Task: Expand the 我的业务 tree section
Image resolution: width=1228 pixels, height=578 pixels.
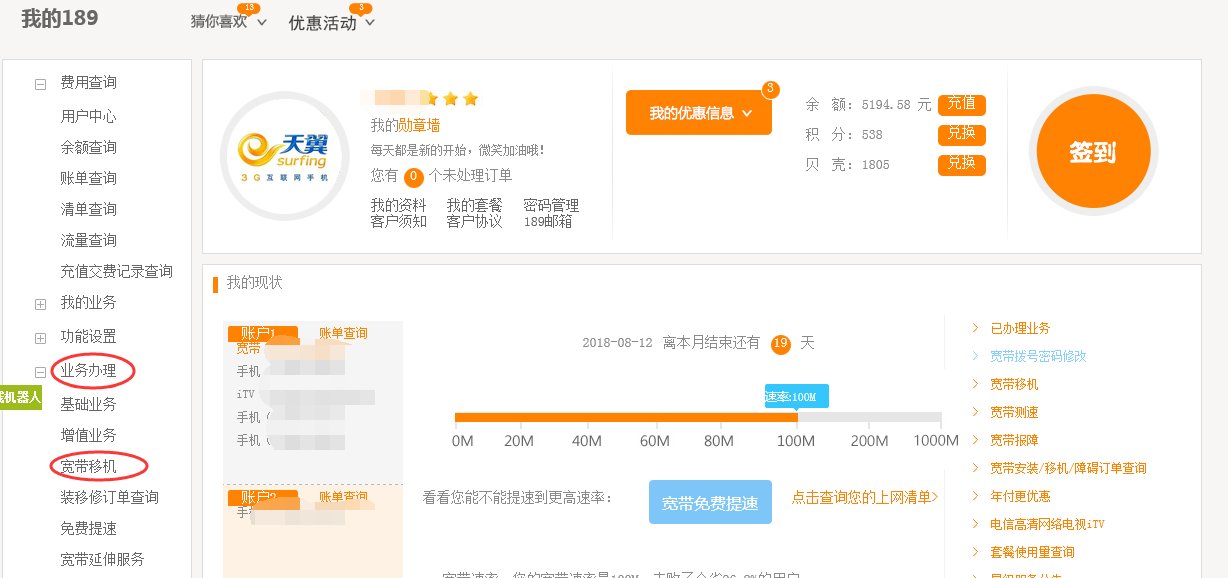Action: coord(41,304)
